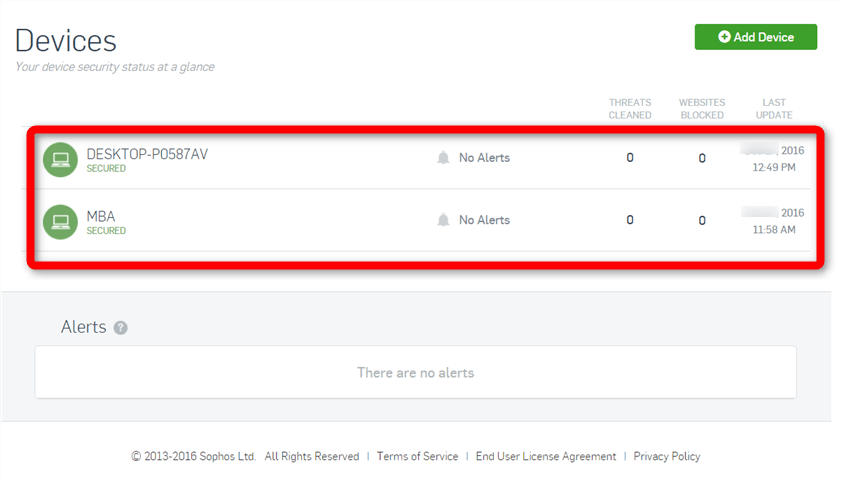Click the Alerts help question mark icon
Image resolution: width=841 pixels, height=481 pixels.
(121, 328)
